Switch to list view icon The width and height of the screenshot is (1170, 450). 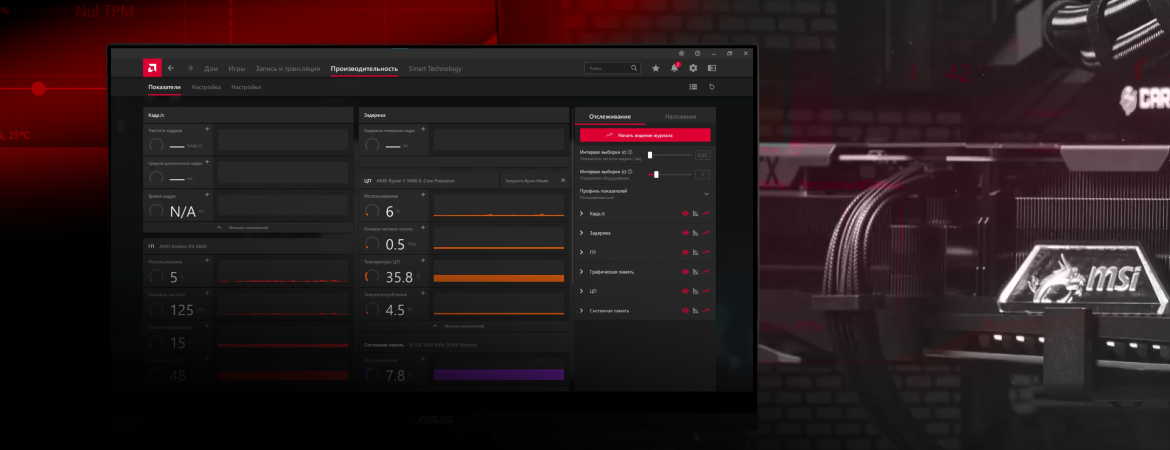pyautogui.click(x=693, y=87)
